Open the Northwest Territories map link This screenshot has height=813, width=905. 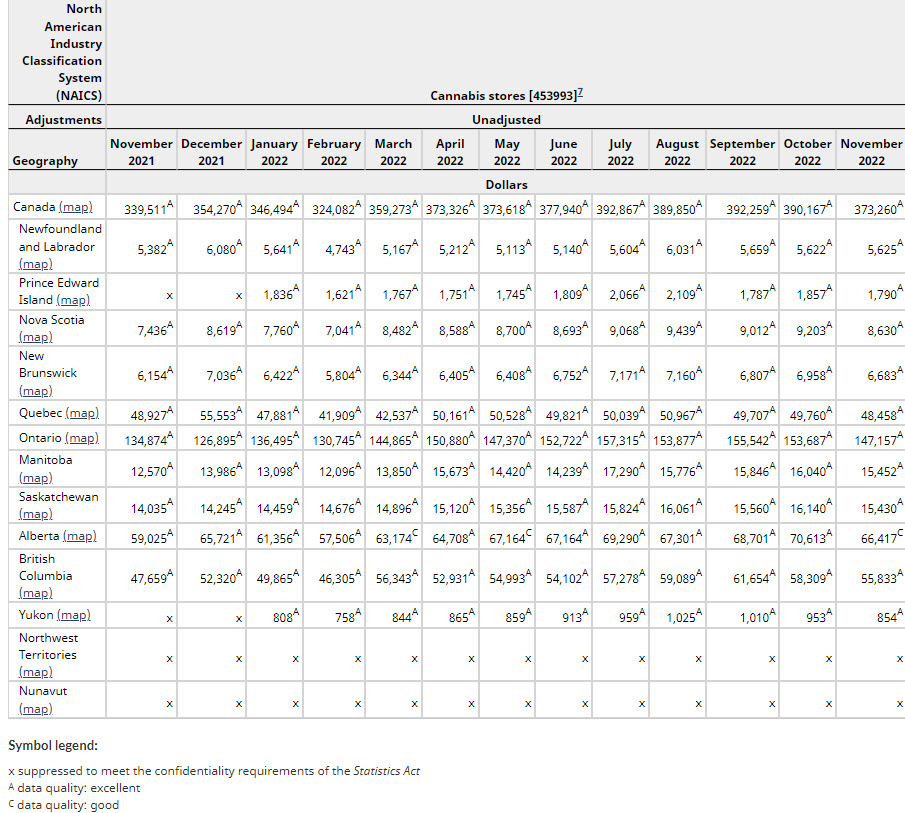pyautogui.click(x=35, y=672)
